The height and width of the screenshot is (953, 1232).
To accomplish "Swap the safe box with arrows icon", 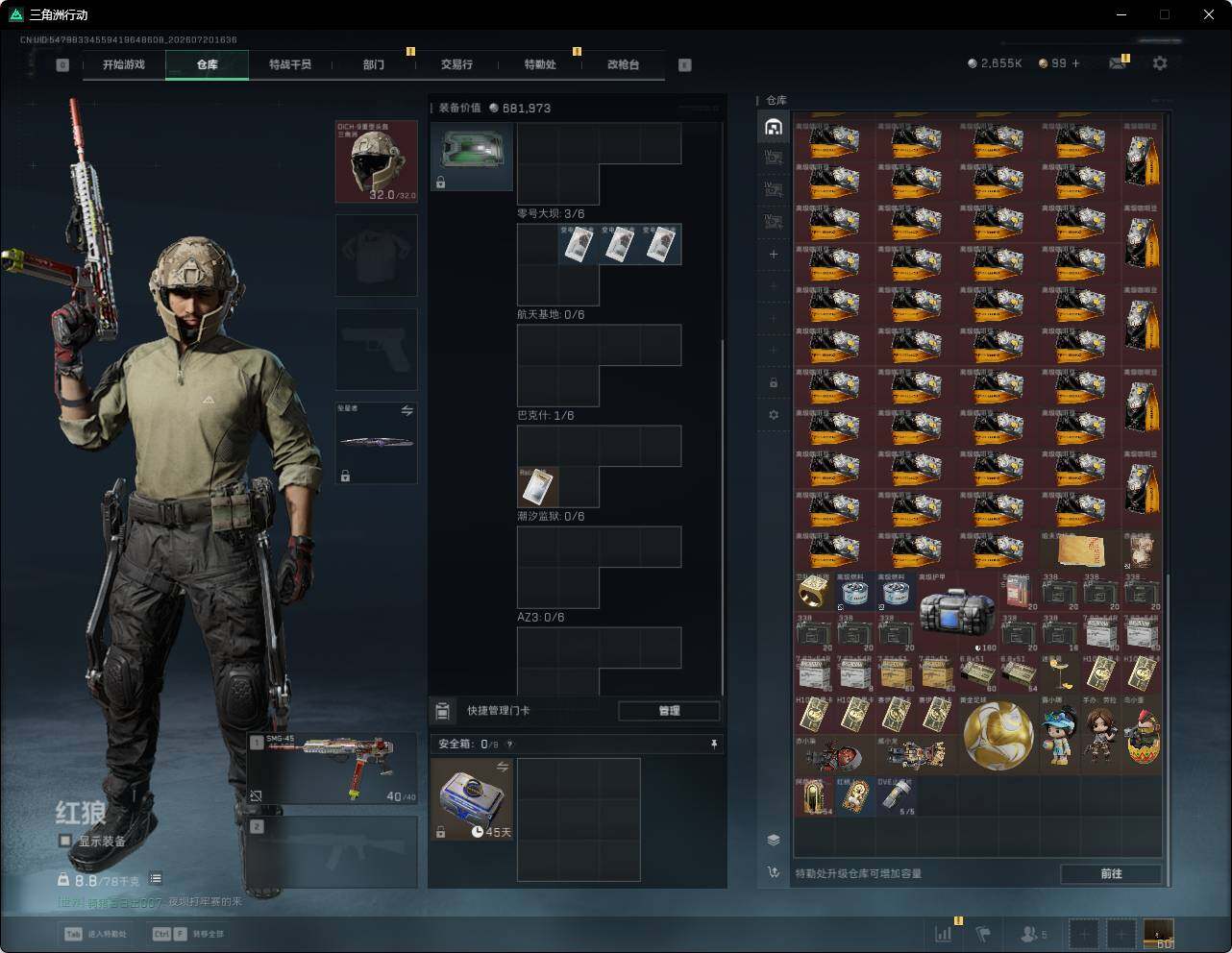I will tap(502, 767).
